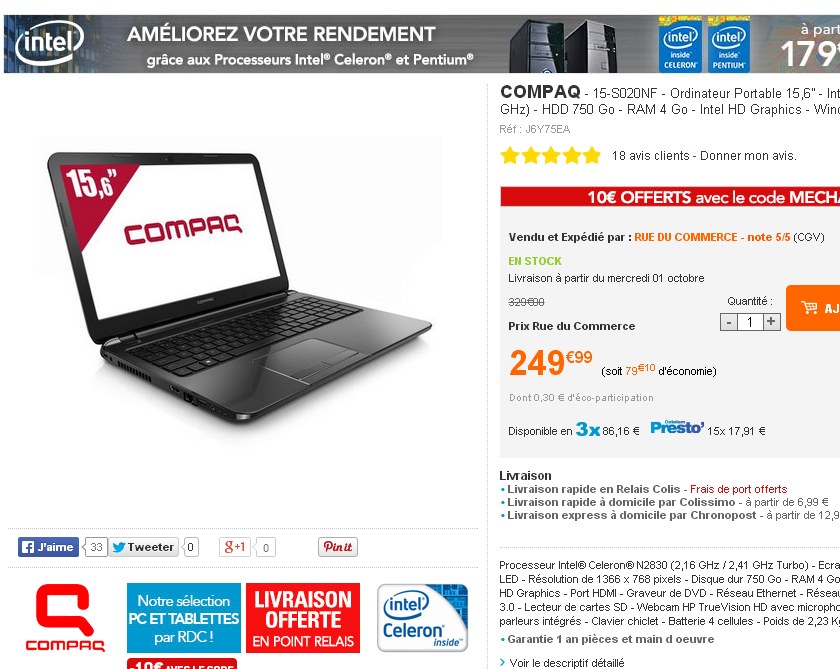Screen dimensions: 840x669
Task: Share via the Tweeter button
Action: pos(144,547)
